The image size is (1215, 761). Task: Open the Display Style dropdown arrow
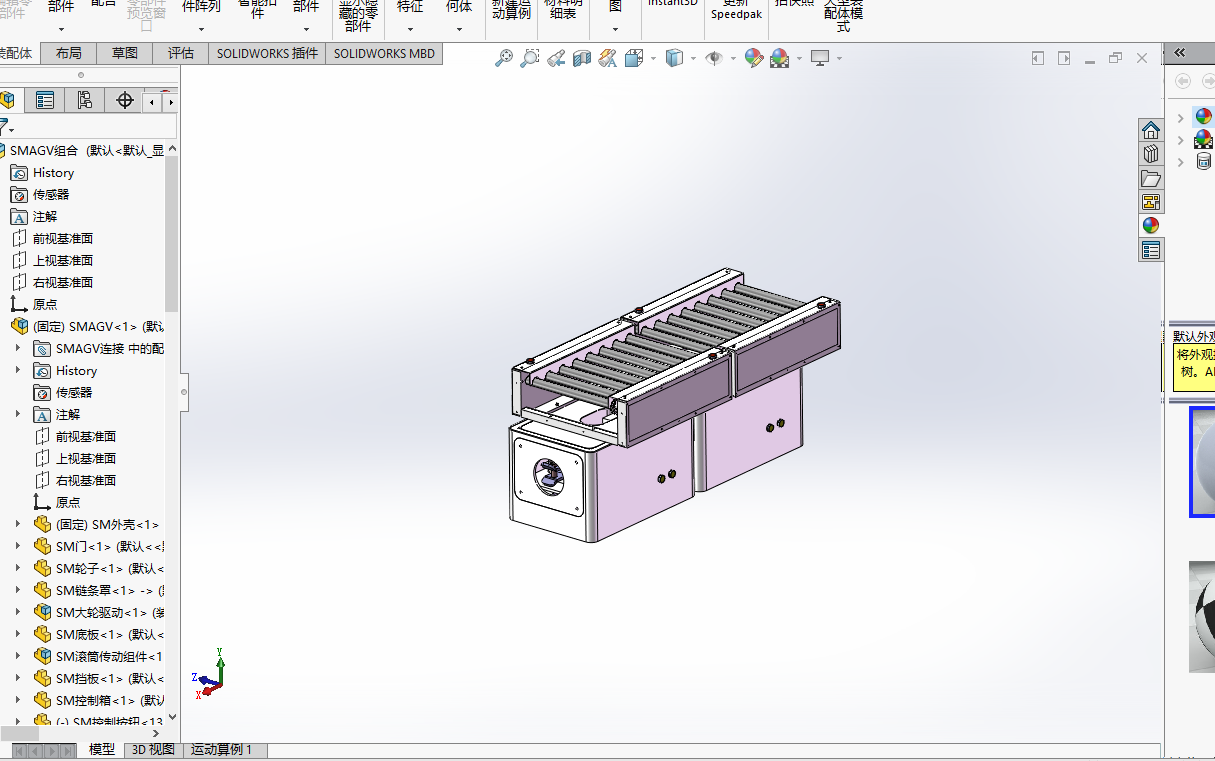(693, 59)
